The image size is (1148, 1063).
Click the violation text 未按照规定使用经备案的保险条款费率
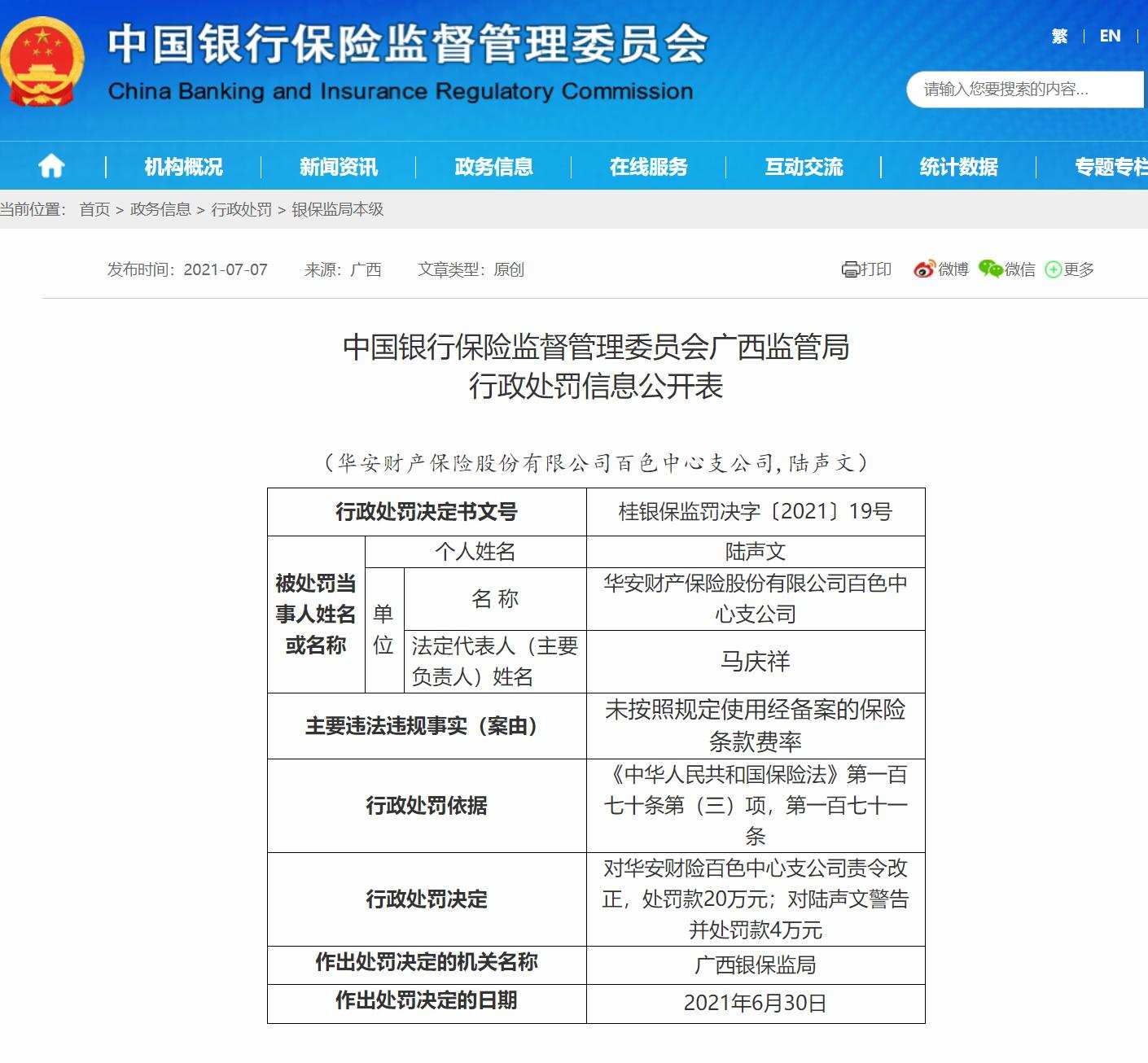point(756,726)
